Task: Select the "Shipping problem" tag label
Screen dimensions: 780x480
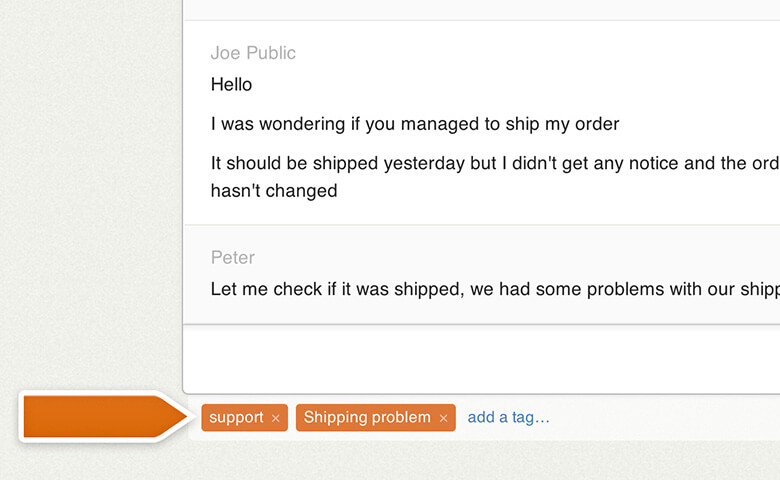Action: coord(367,417)
